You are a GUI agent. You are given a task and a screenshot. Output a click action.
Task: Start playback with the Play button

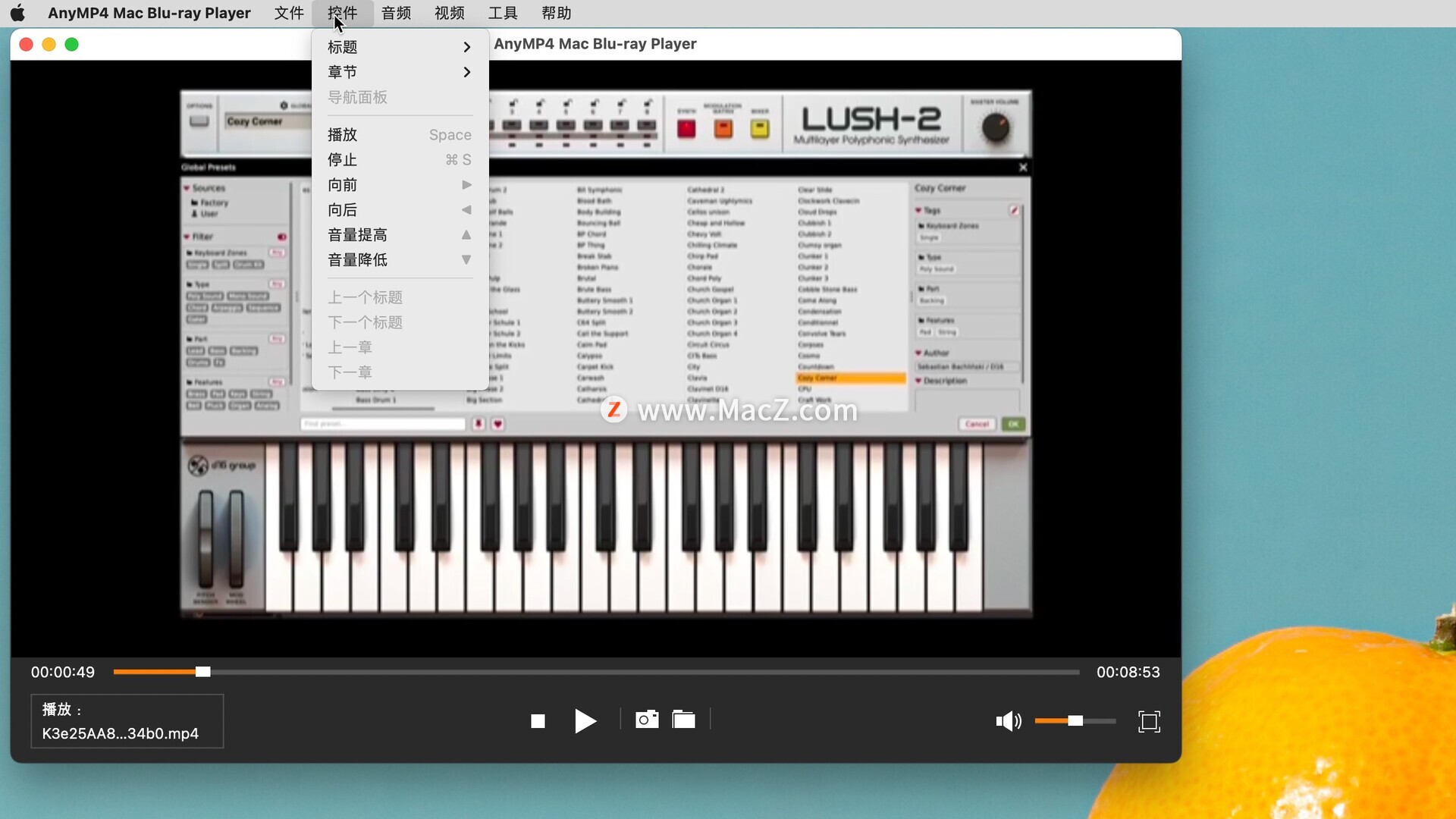click(585, 721)
